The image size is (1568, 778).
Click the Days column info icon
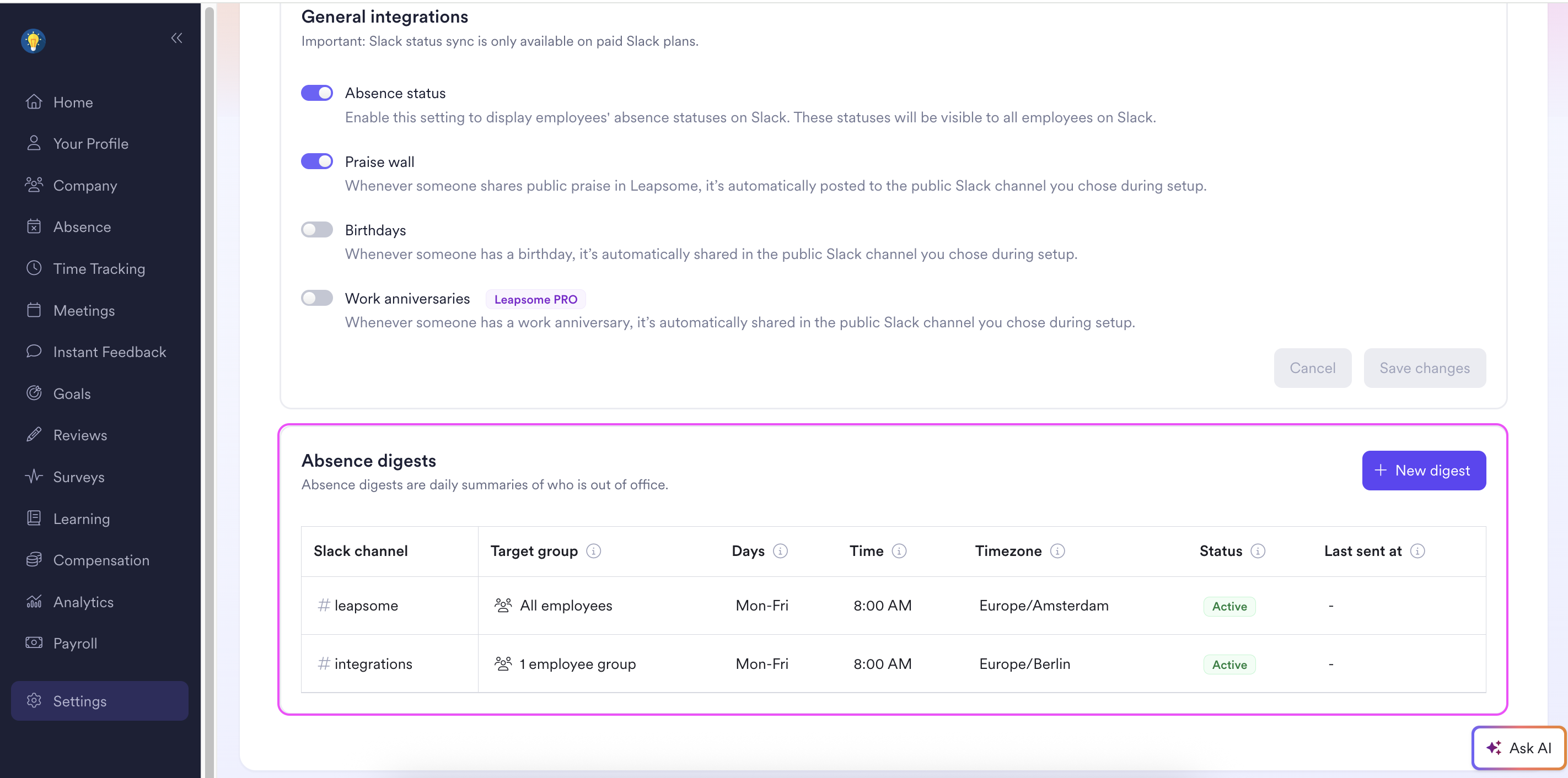[x=780, y=550]
